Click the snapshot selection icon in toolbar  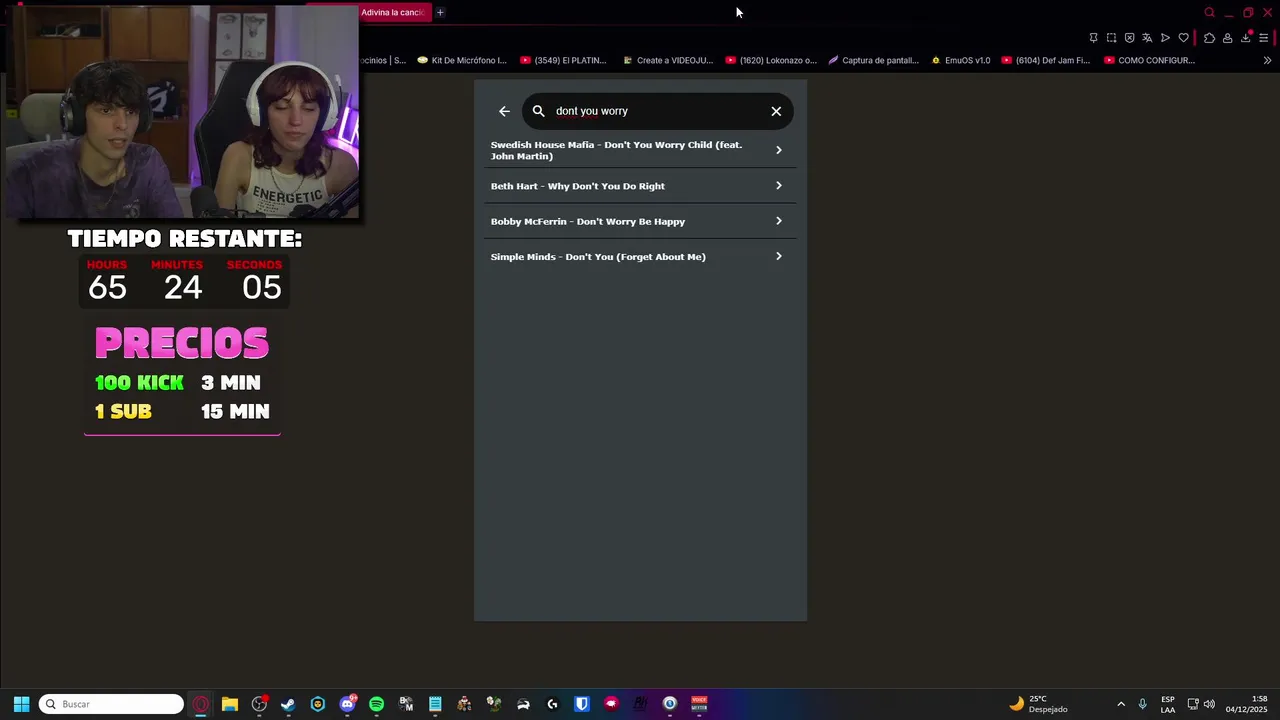pyautogui.click(x=1111, y=38)
